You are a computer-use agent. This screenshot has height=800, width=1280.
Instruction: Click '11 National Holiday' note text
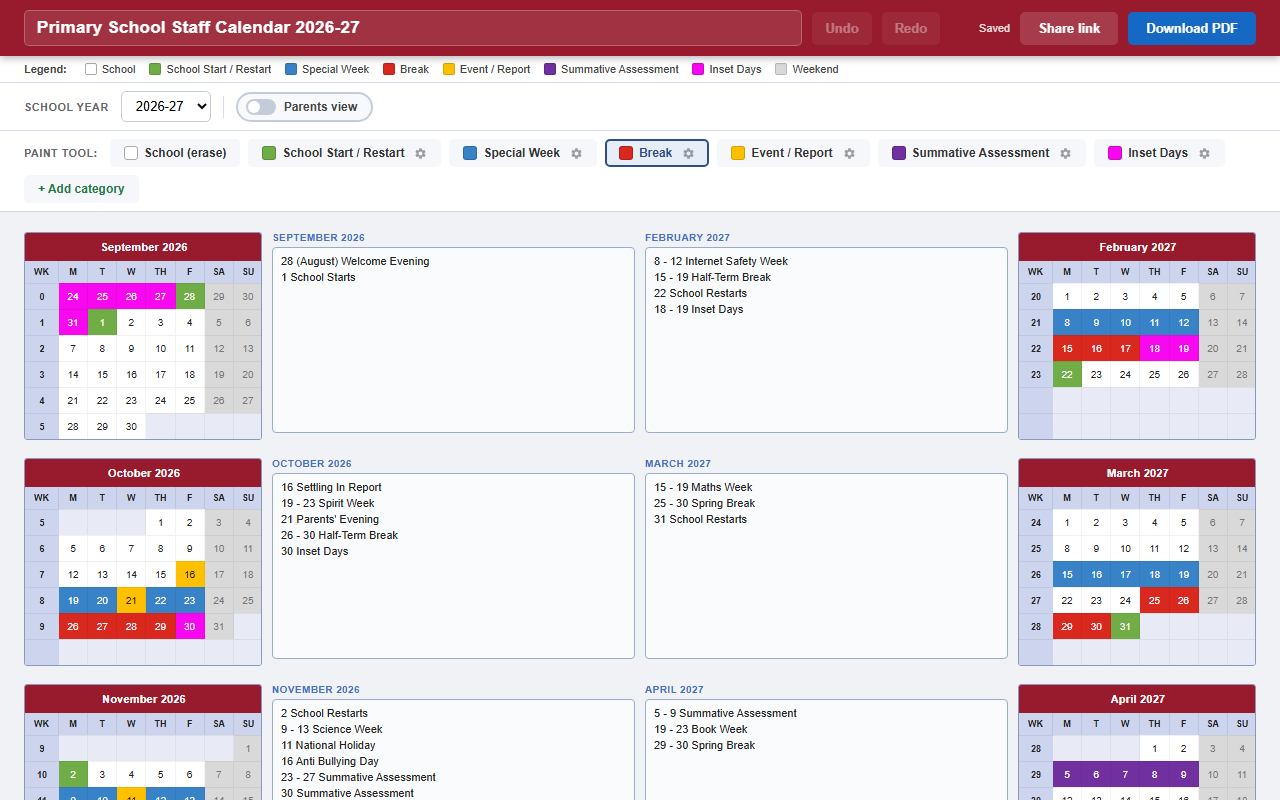point(328,745)
